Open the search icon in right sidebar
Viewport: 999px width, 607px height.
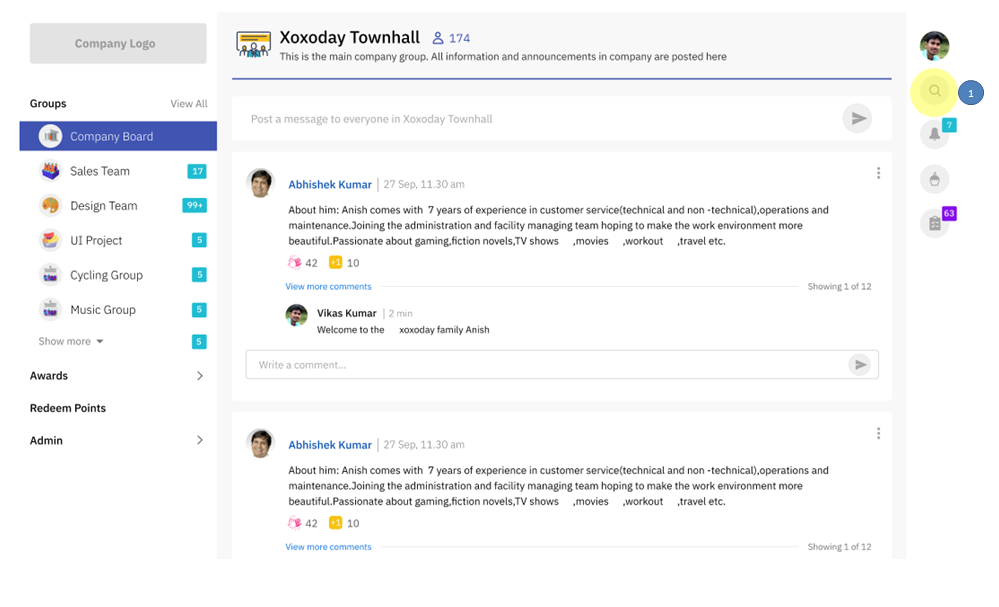coord(934,91)
